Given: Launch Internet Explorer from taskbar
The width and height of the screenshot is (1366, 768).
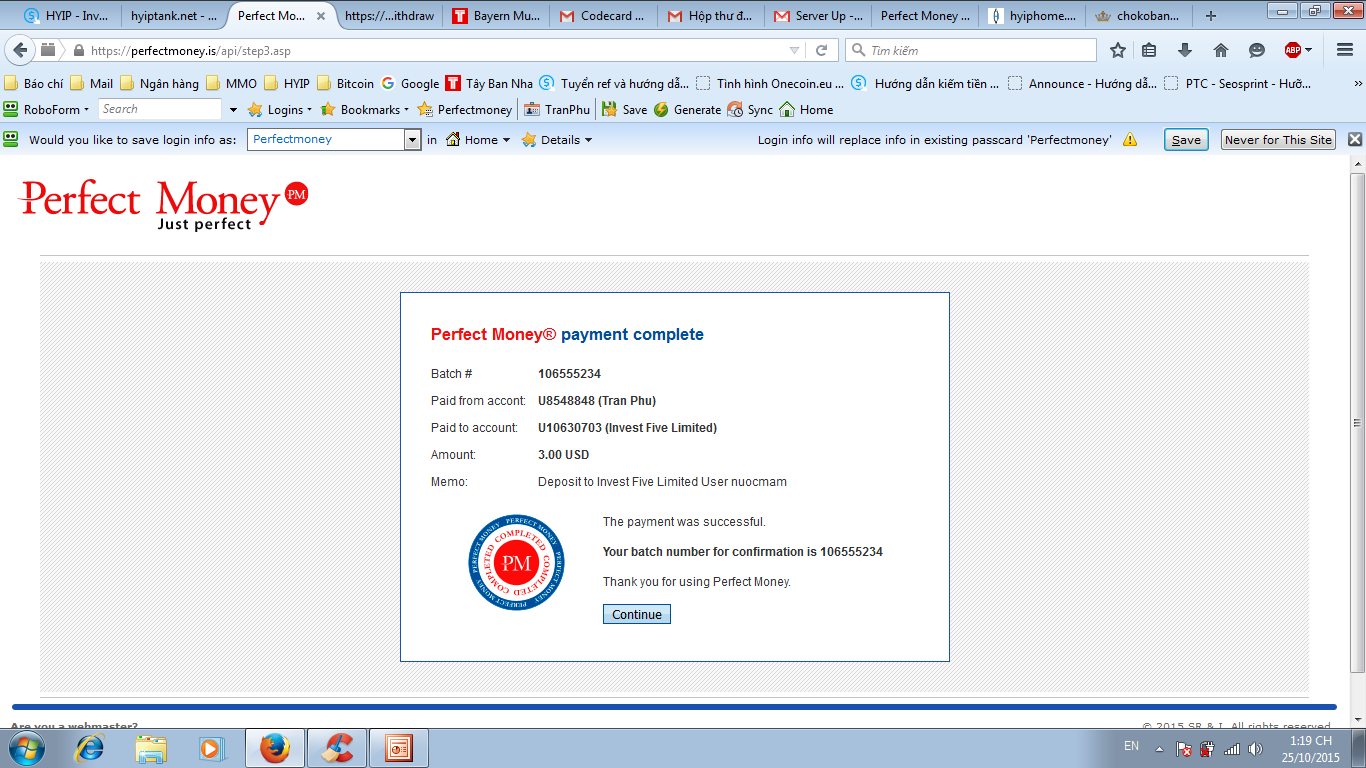Looking at the screenshot, I should (x=90, y=748).
